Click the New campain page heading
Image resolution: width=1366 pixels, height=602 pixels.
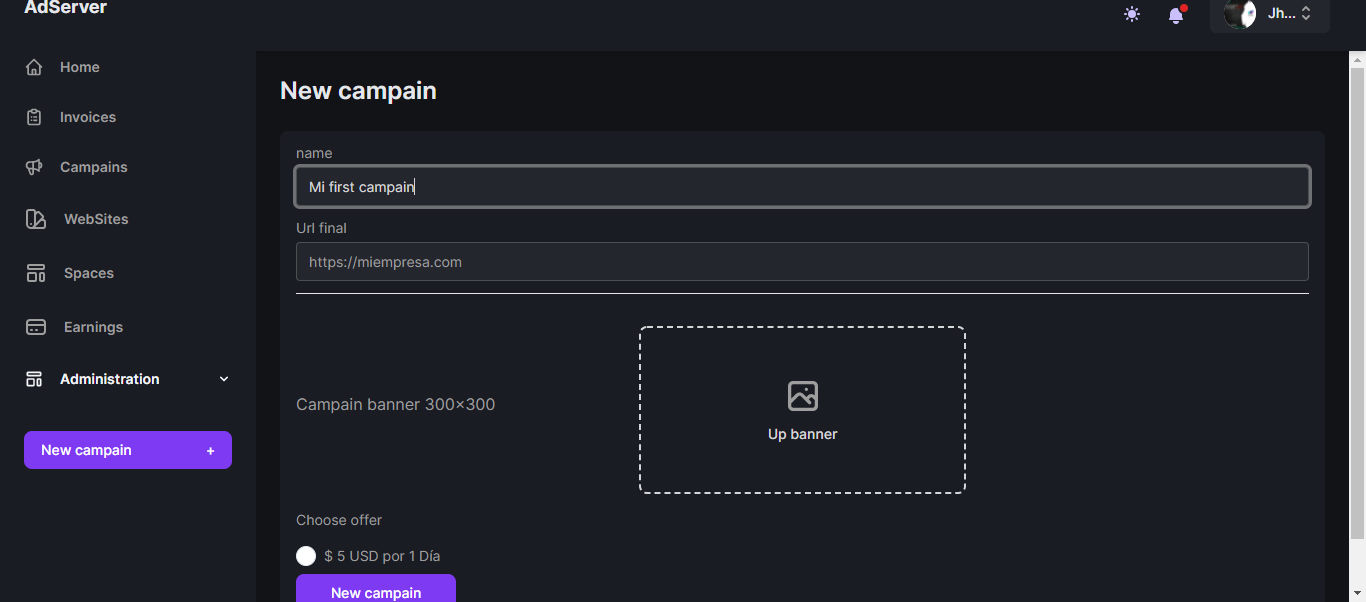pos(358,91)
